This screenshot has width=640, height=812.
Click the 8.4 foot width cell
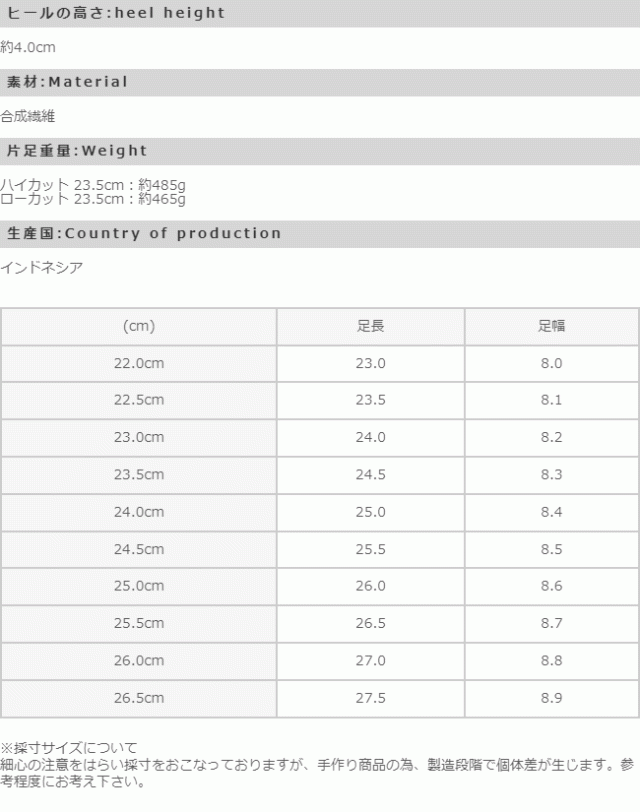[x=551, y=512]
